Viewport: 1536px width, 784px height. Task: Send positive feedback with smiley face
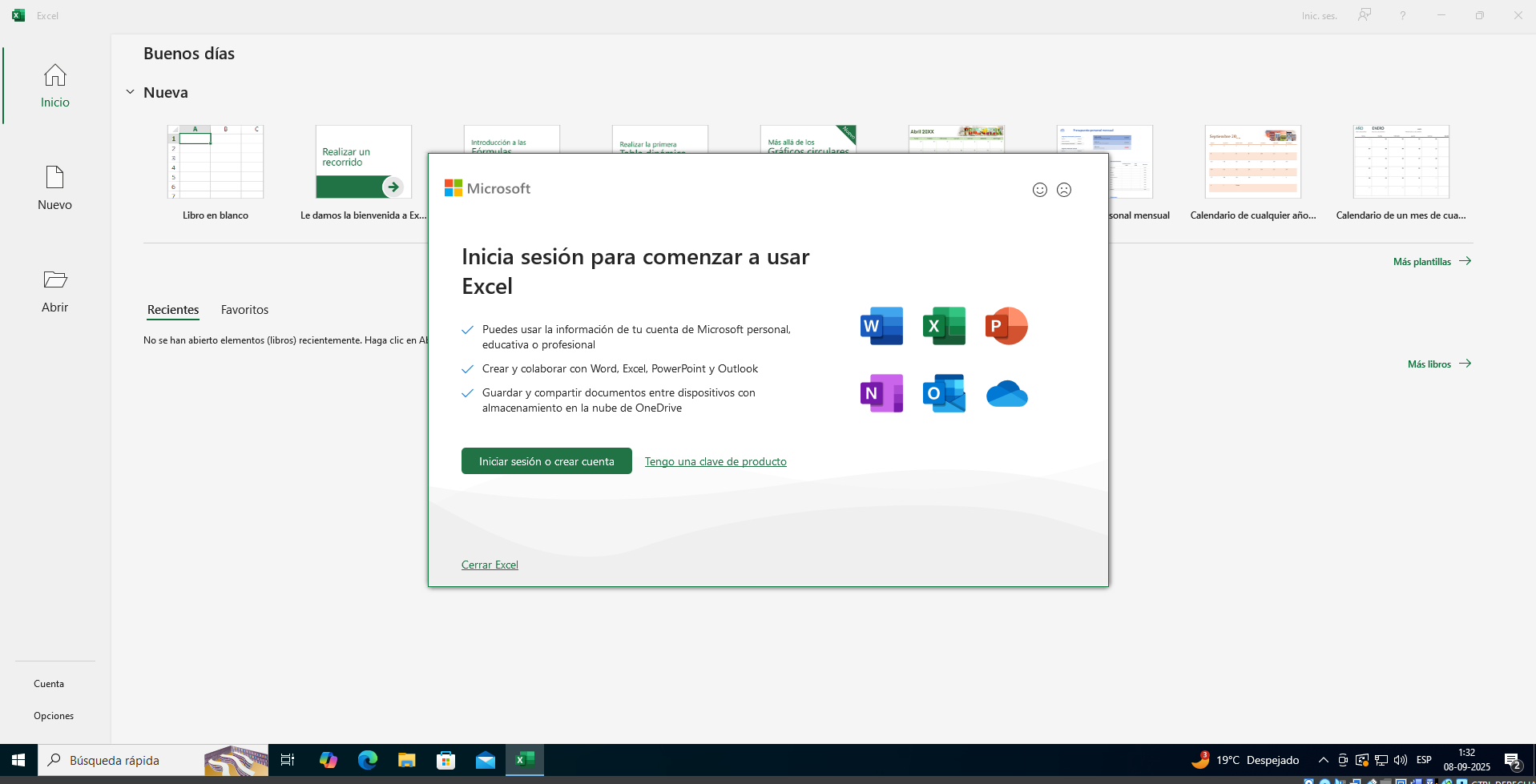click(x=1040, y=190)
